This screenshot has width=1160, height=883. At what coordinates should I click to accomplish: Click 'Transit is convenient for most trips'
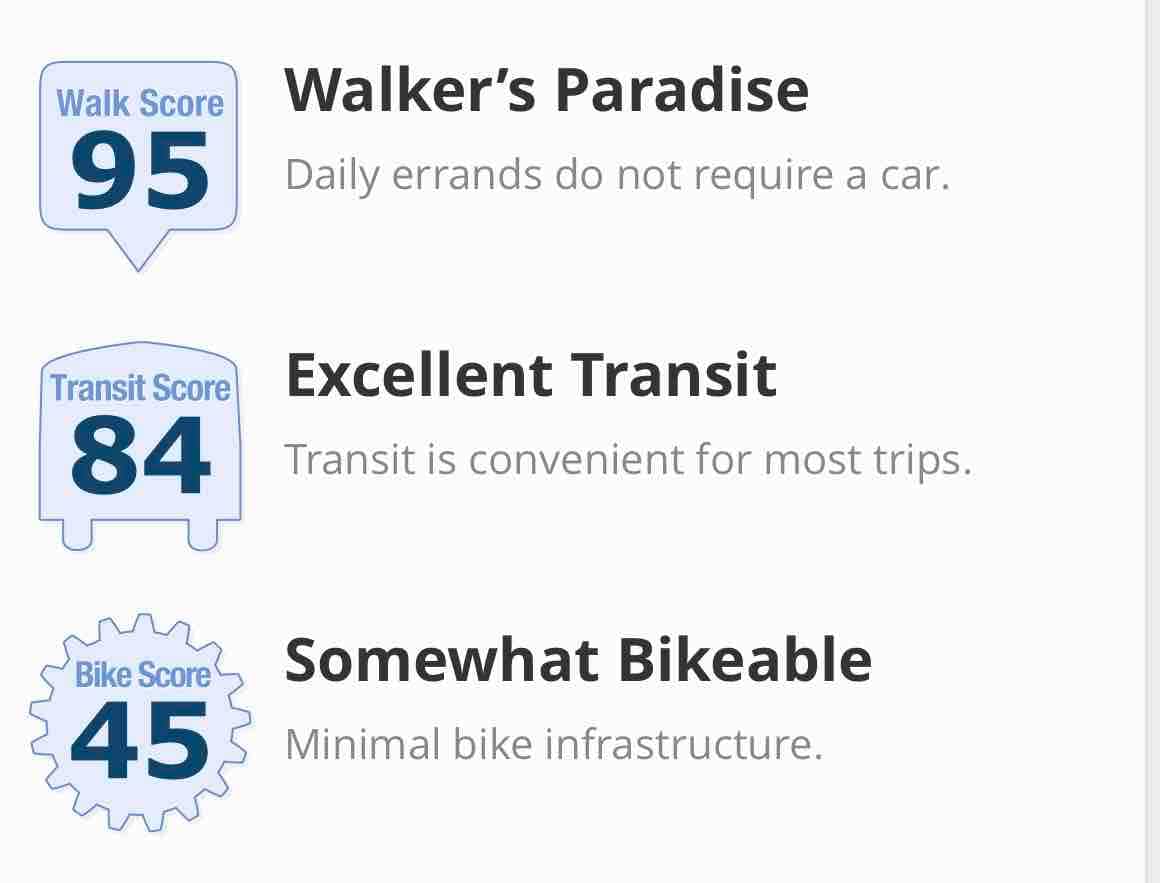[x=628, y=459]
